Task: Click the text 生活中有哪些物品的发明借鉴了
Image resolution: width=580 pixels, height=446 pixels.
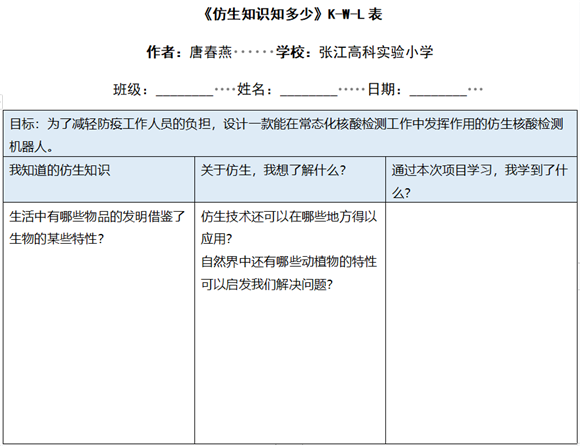Action: pyautogui.click(x=97, y=216)
